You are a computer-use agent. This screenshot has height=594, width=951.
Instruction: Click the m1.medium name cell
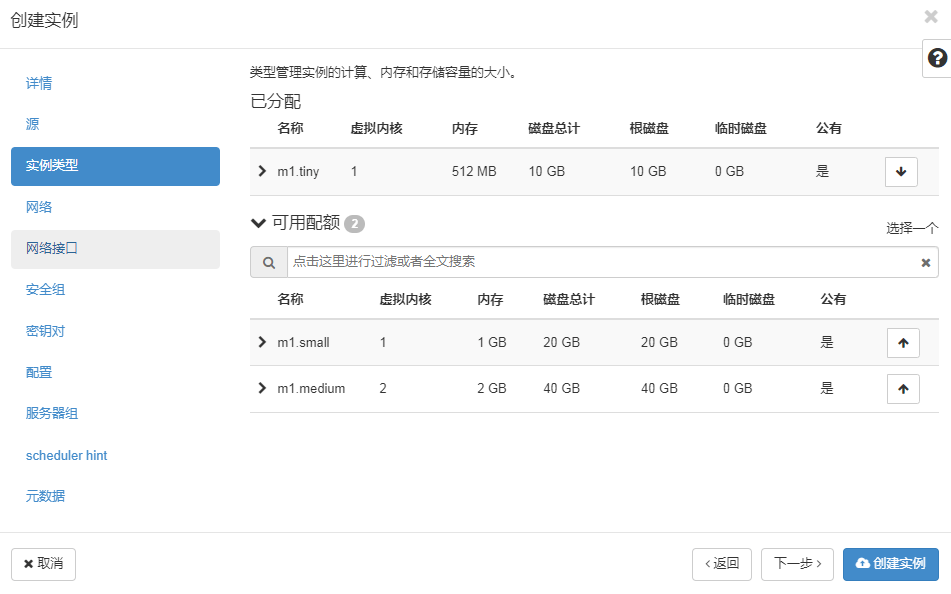click(311, 388)
